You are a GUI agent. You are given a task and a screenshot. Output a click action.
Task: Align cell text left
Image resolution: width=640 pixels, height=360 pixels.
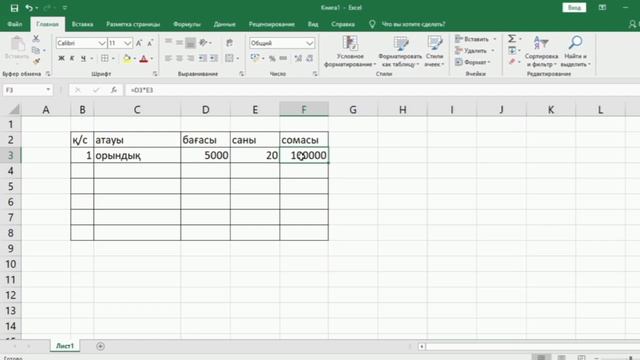point(168,58)
